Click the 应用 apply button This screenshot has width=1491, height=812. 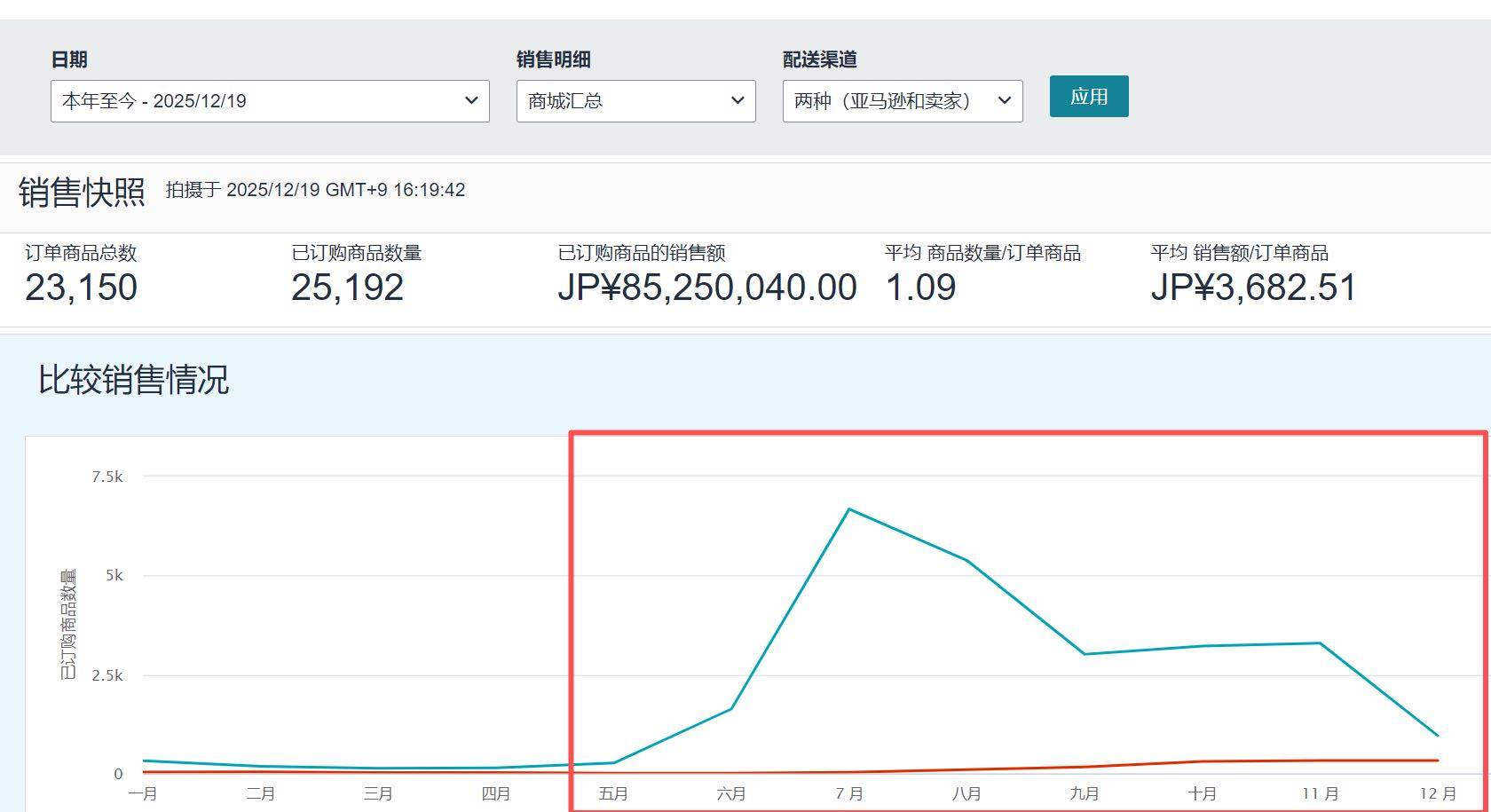tap(1088, 97)
